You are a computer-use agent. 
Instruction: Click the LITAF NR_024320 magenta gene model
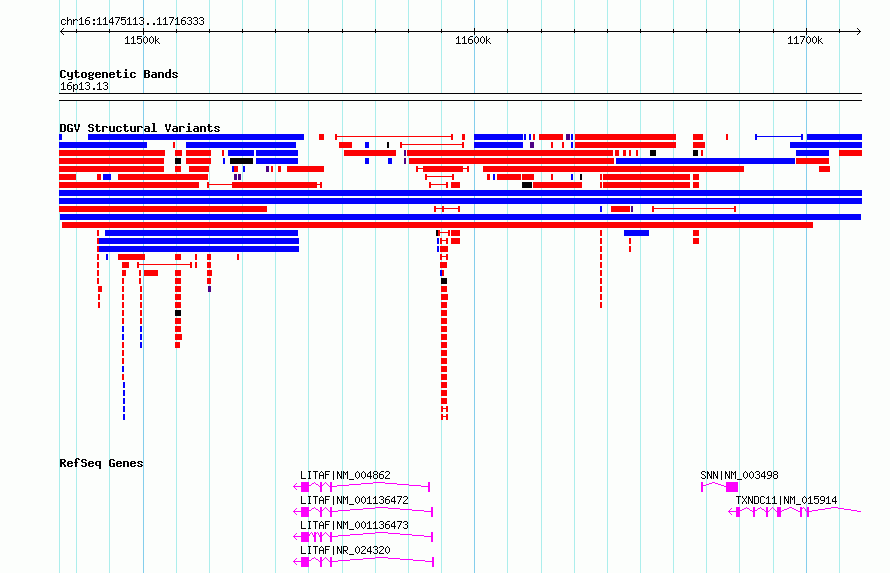363,562
